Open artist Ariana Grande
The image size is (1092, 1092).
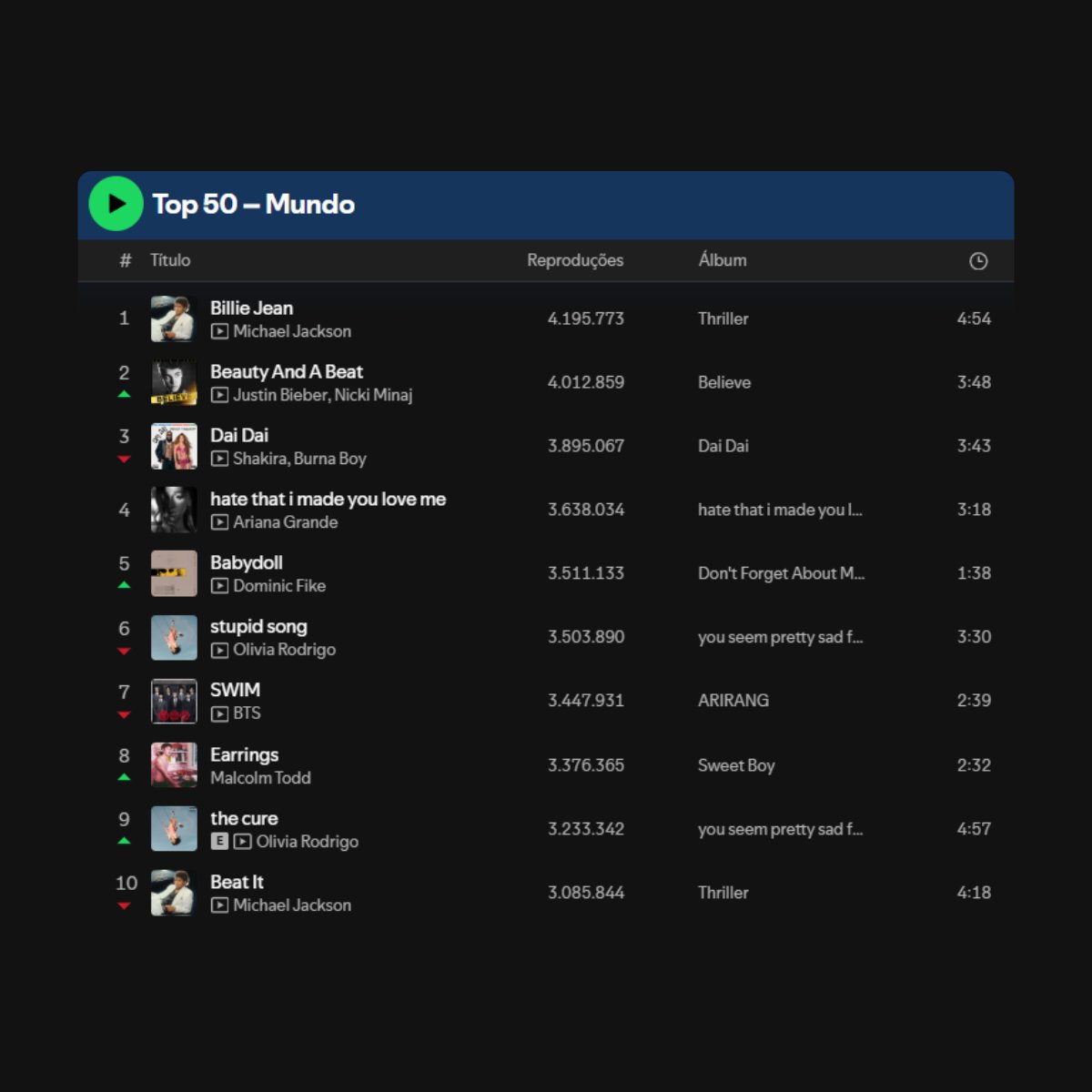[x=285, y=522]
